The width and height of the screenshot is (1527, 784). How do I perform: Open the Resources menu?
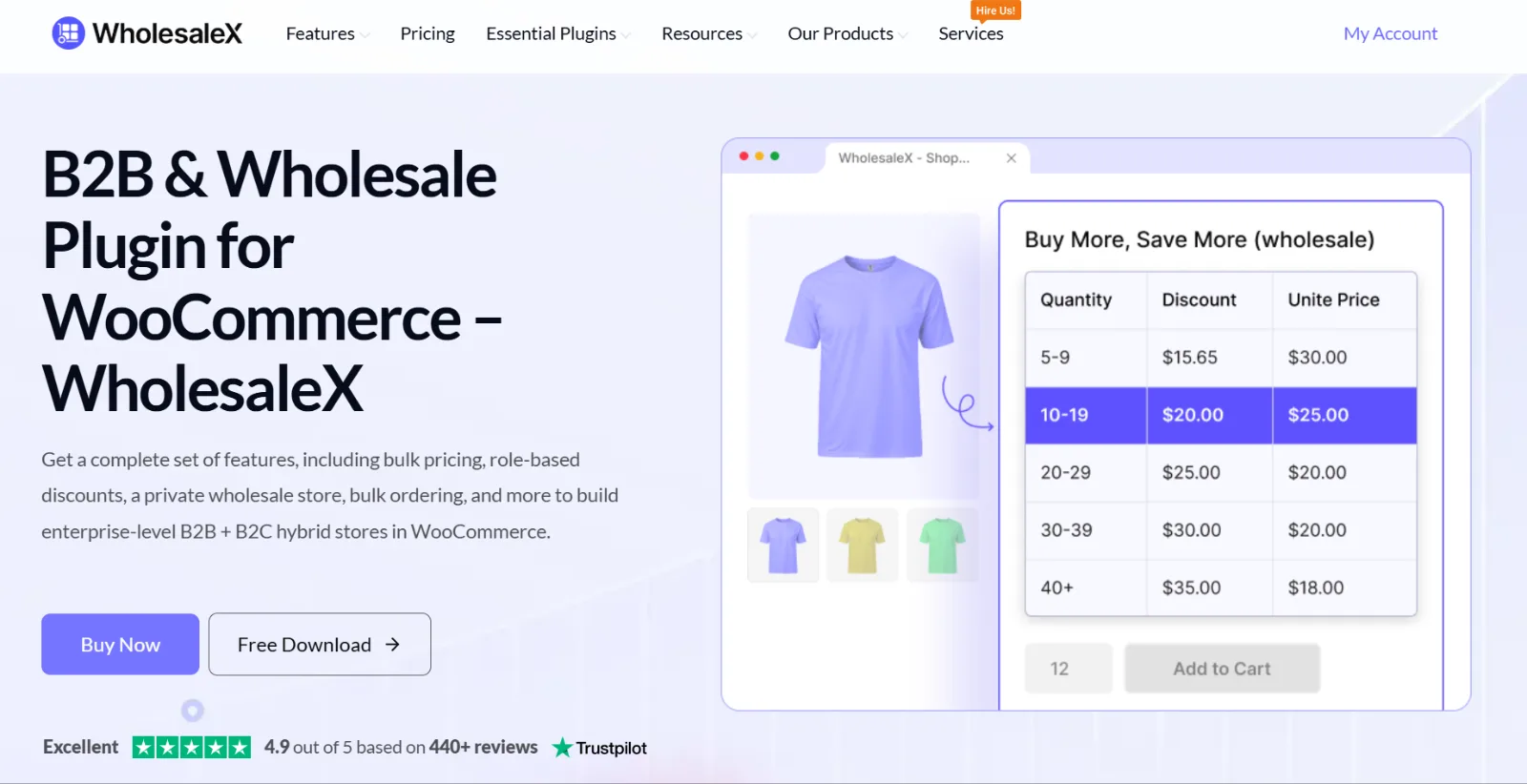701,33
